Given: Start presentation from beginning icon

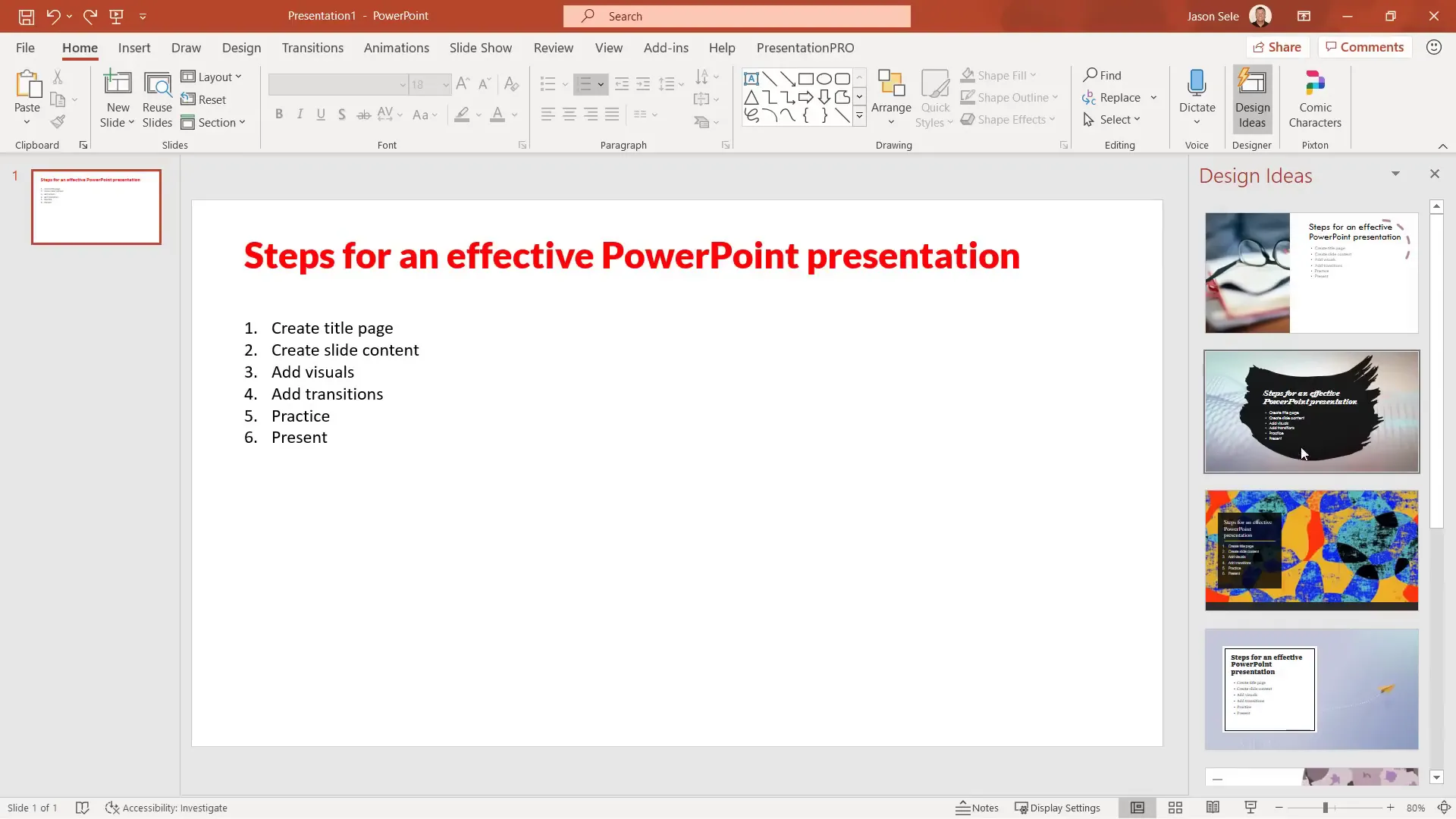Looking at the screenshot, I should [x=116, y=16].
